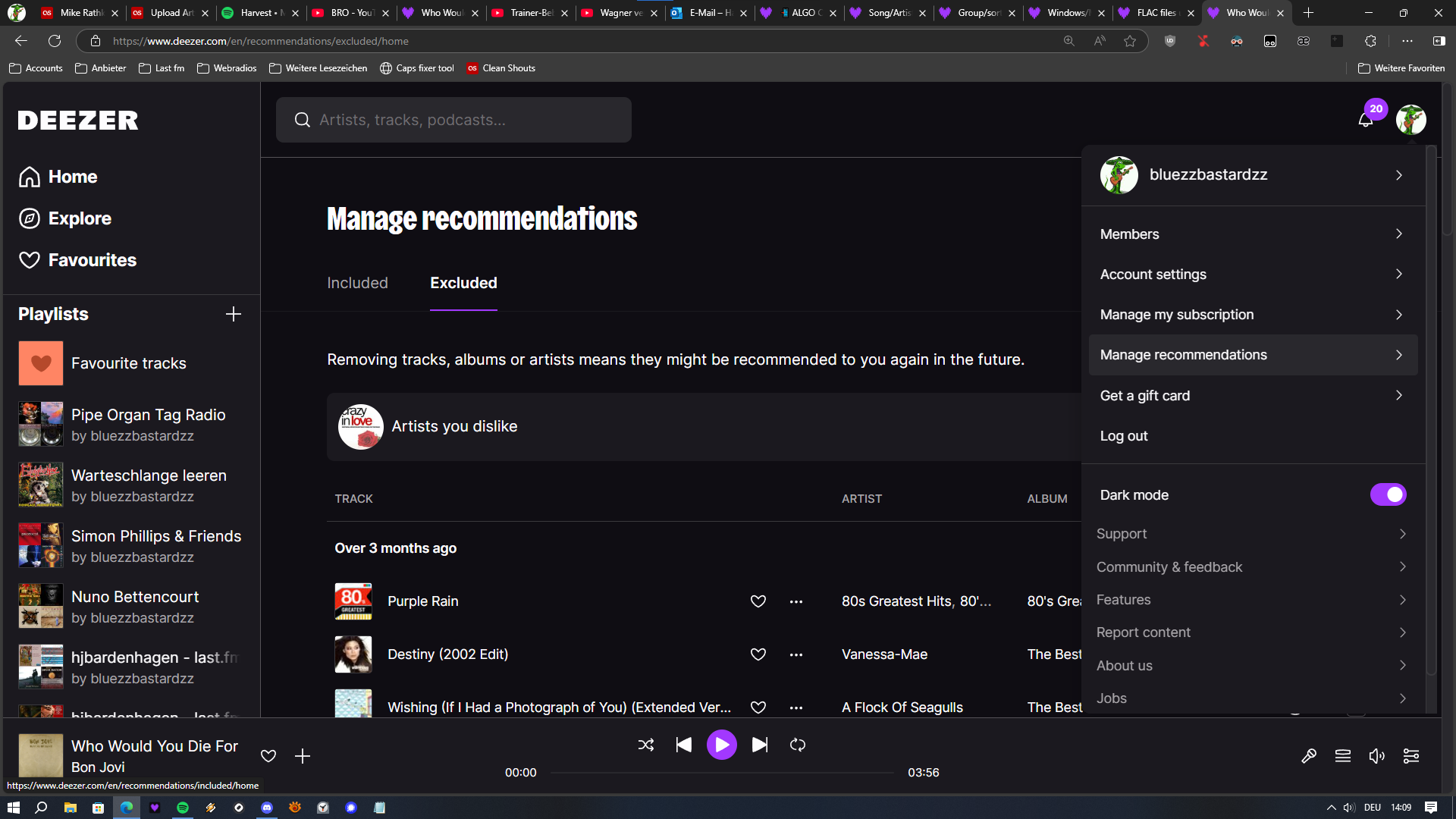The width and height of the screenshot is (1456, 819).
Task: Open the Artists you dislike list
Action: click(704, 427)
